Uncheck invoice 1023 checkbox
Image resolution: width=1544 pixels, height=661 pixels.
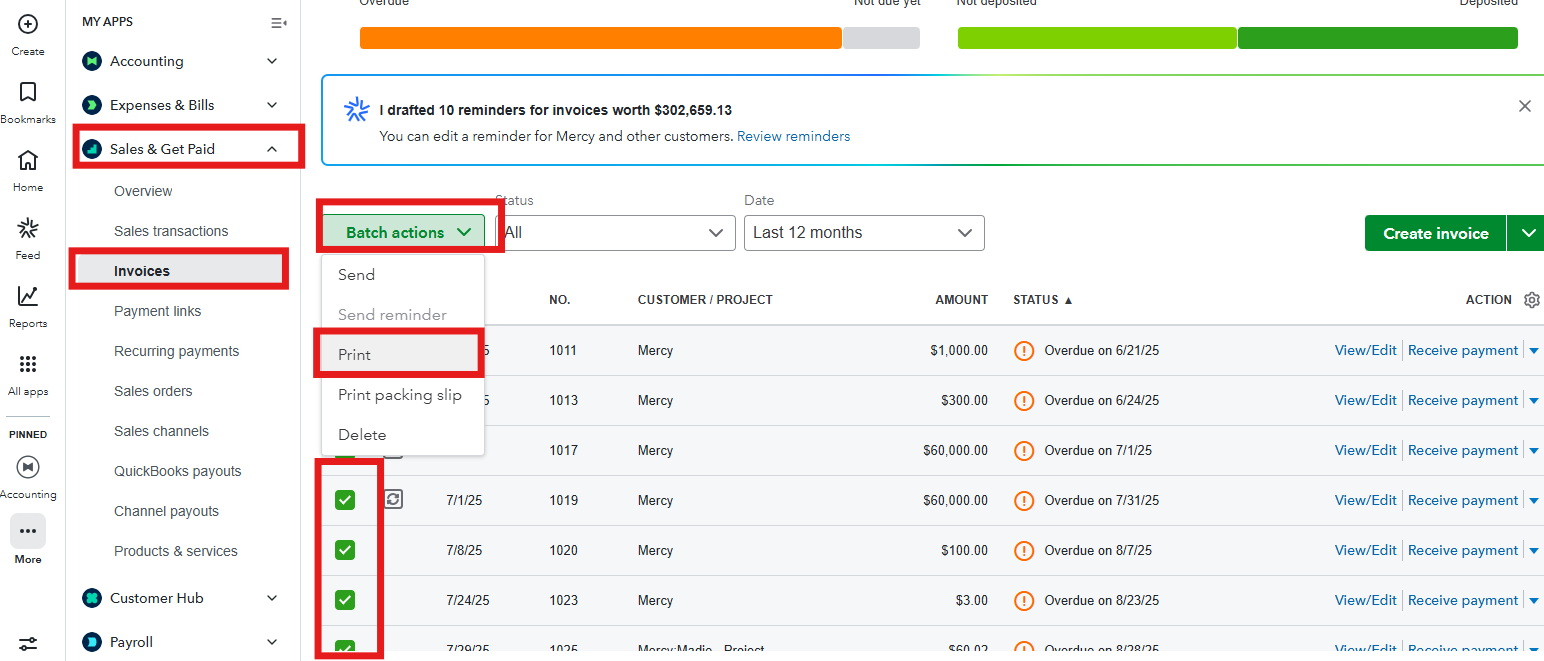(x=345, y=600)
